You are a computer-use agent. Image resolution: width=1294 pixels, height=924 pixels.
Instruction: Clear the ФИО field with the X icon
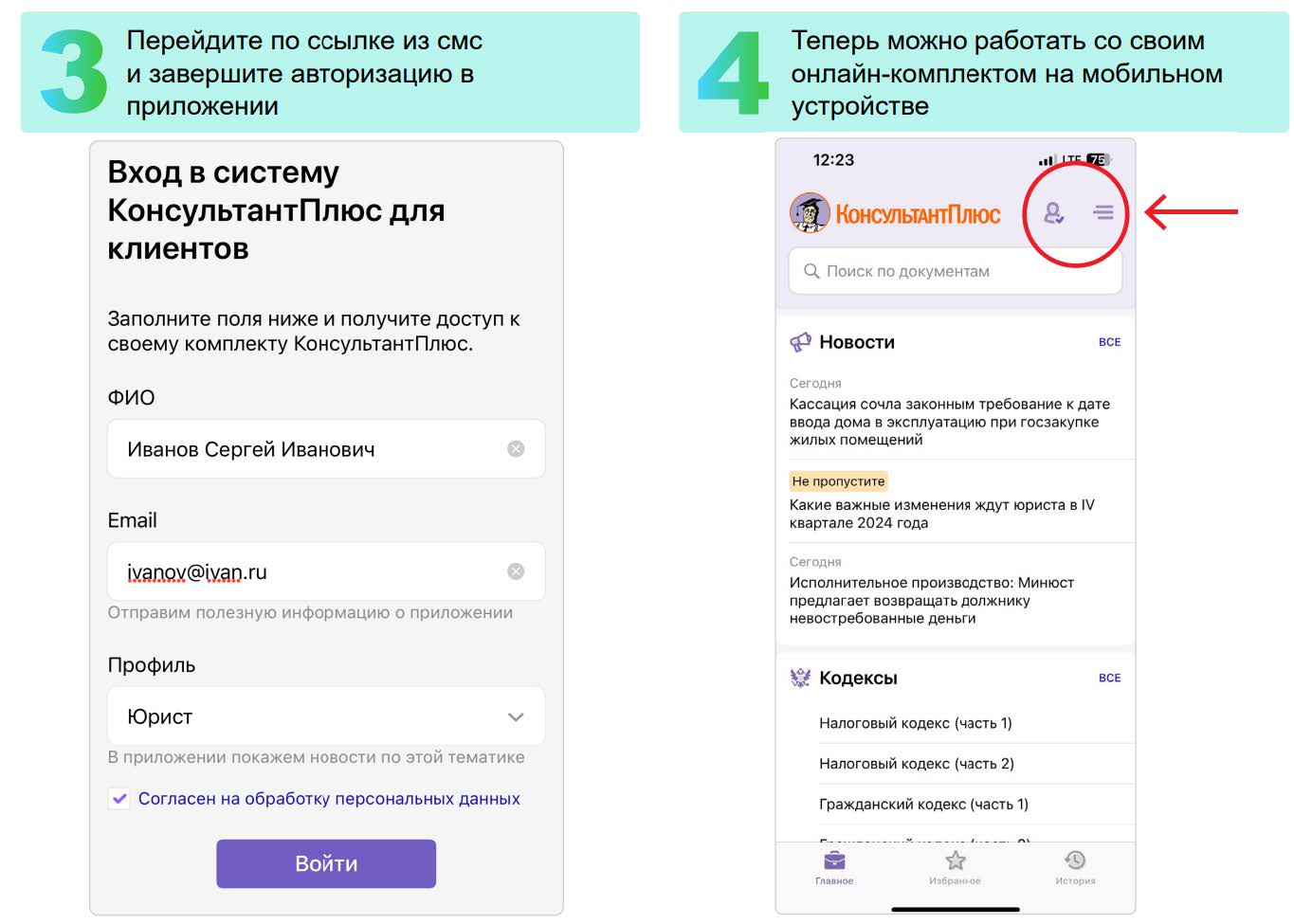pyautogui.click(x=516, y=449)
